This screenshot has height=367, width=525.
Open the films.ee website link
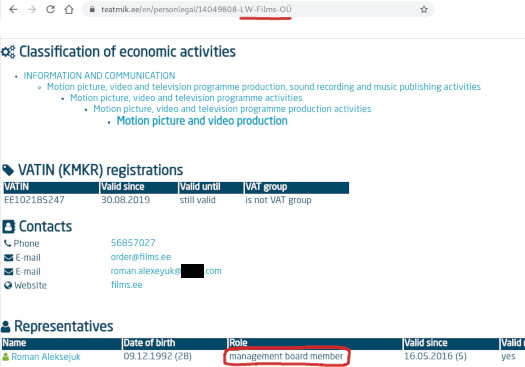127,285
